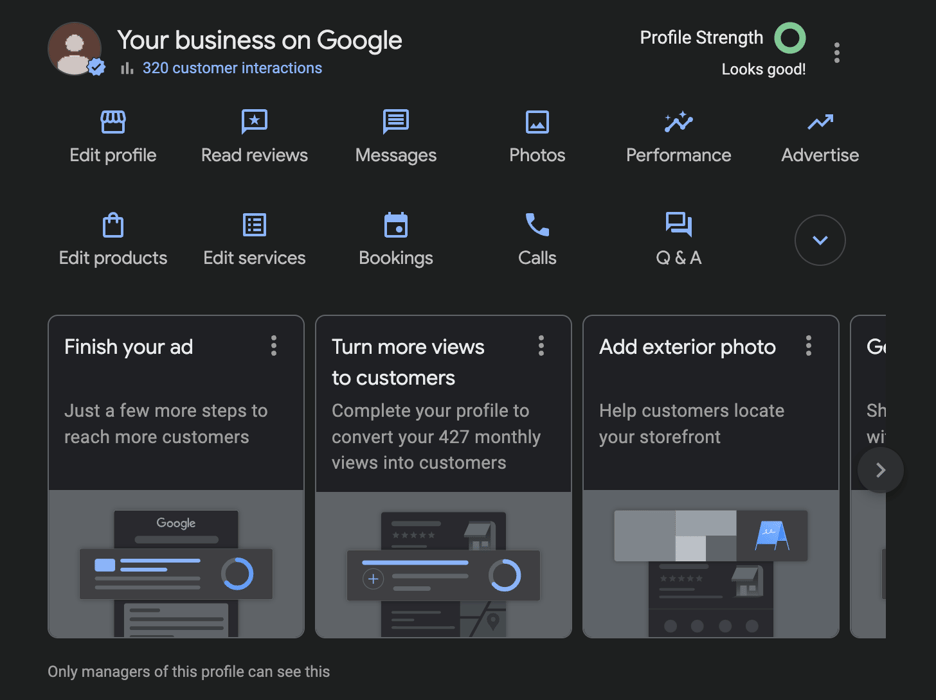Open Advertise trending arrow icon
The width and height of the screenshot is (936, 700).
(x=820, y=122)
